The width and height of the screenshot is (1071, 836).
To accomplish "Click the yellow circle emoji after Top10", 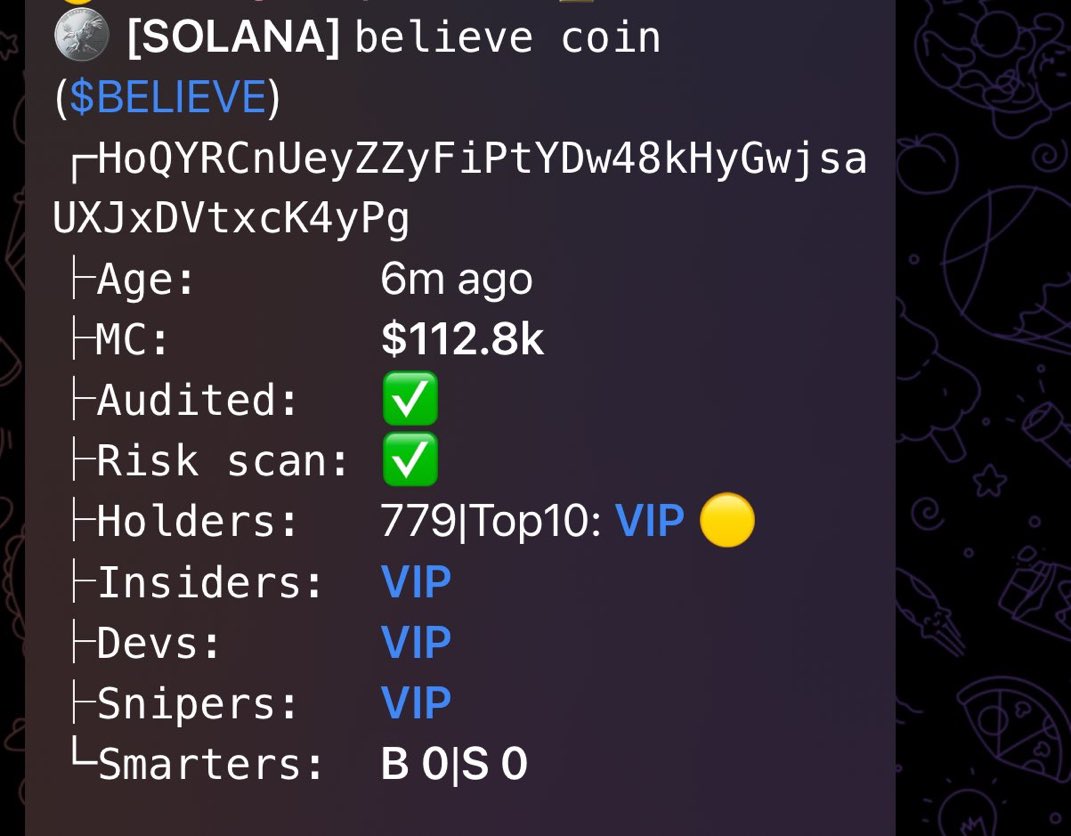I will (x=727, y=520).
